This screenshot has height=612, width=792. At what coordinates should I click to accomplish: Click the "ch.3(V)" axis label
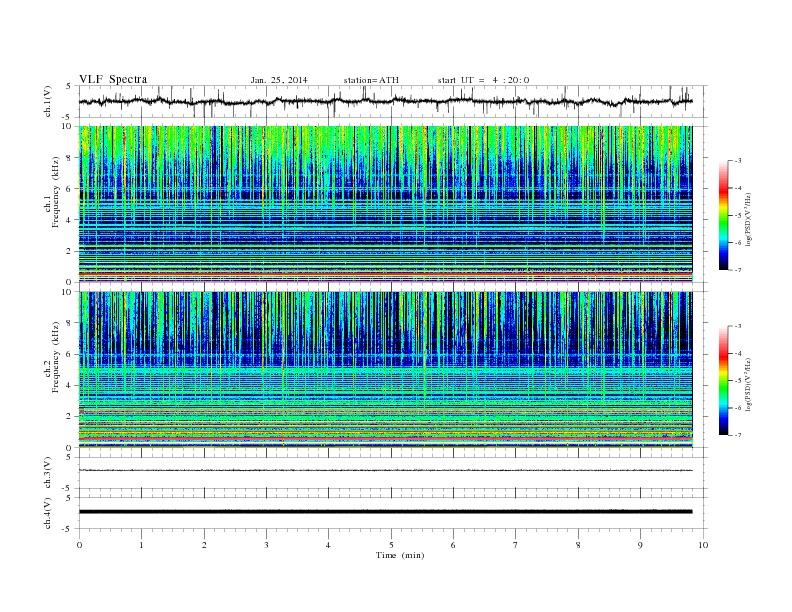(x=47, y=473)
